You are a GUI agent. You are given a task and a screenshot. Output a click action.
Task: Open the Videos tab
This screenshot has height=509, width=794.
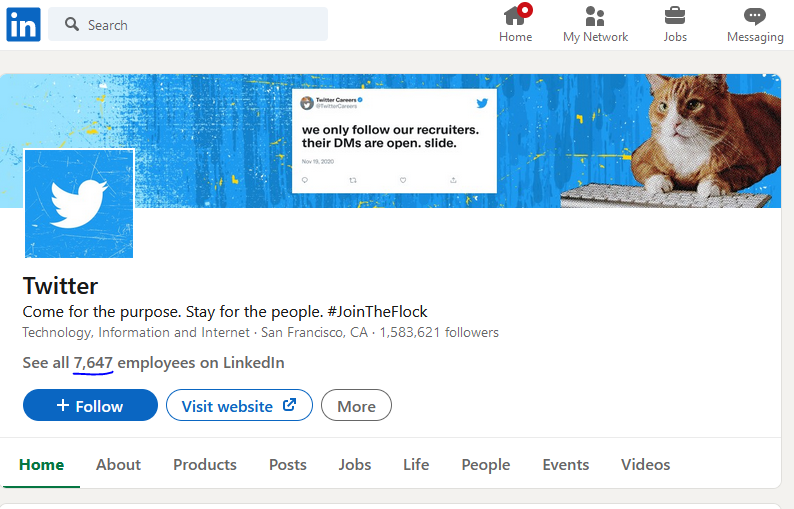[x=646, y=464]
